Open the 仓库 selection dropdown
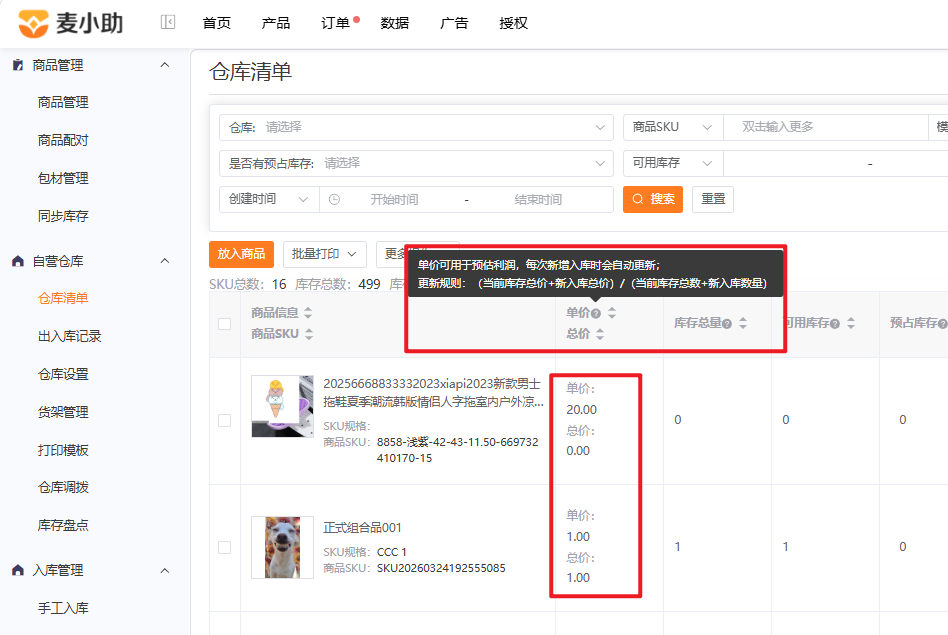This screenshot has width=948, height=635. [416, 127]
